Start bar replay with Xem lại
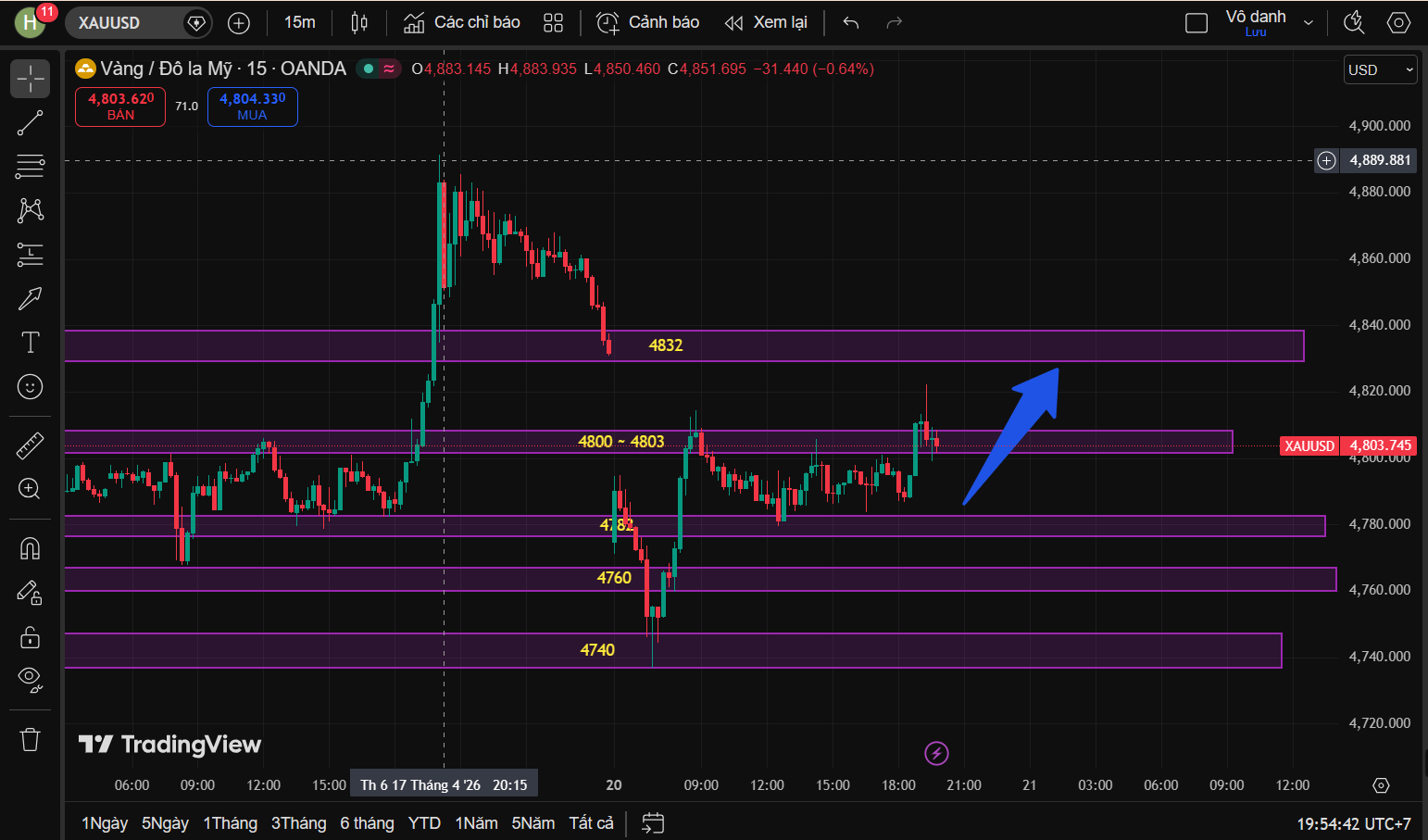Screen dimensions: 1428x840 click(x=766, y=22)
